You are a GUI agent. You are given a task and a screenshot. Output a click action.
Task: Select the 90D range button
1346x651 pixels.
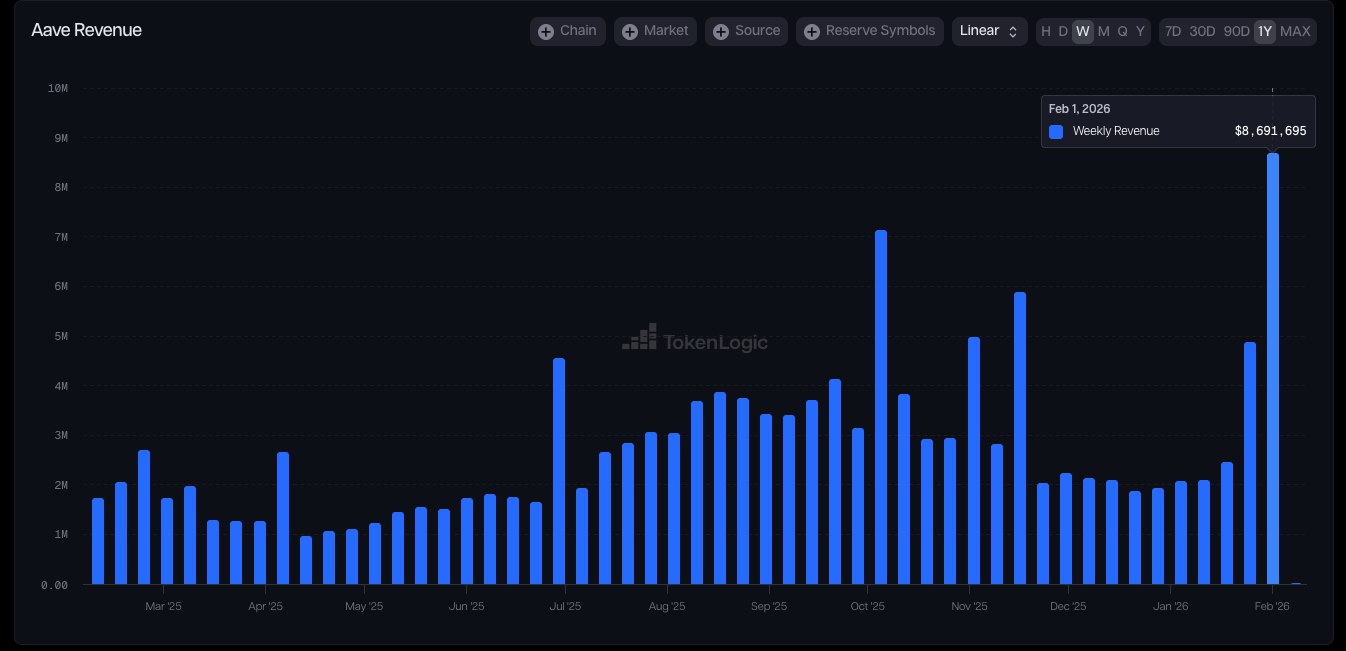[1237, 31]
